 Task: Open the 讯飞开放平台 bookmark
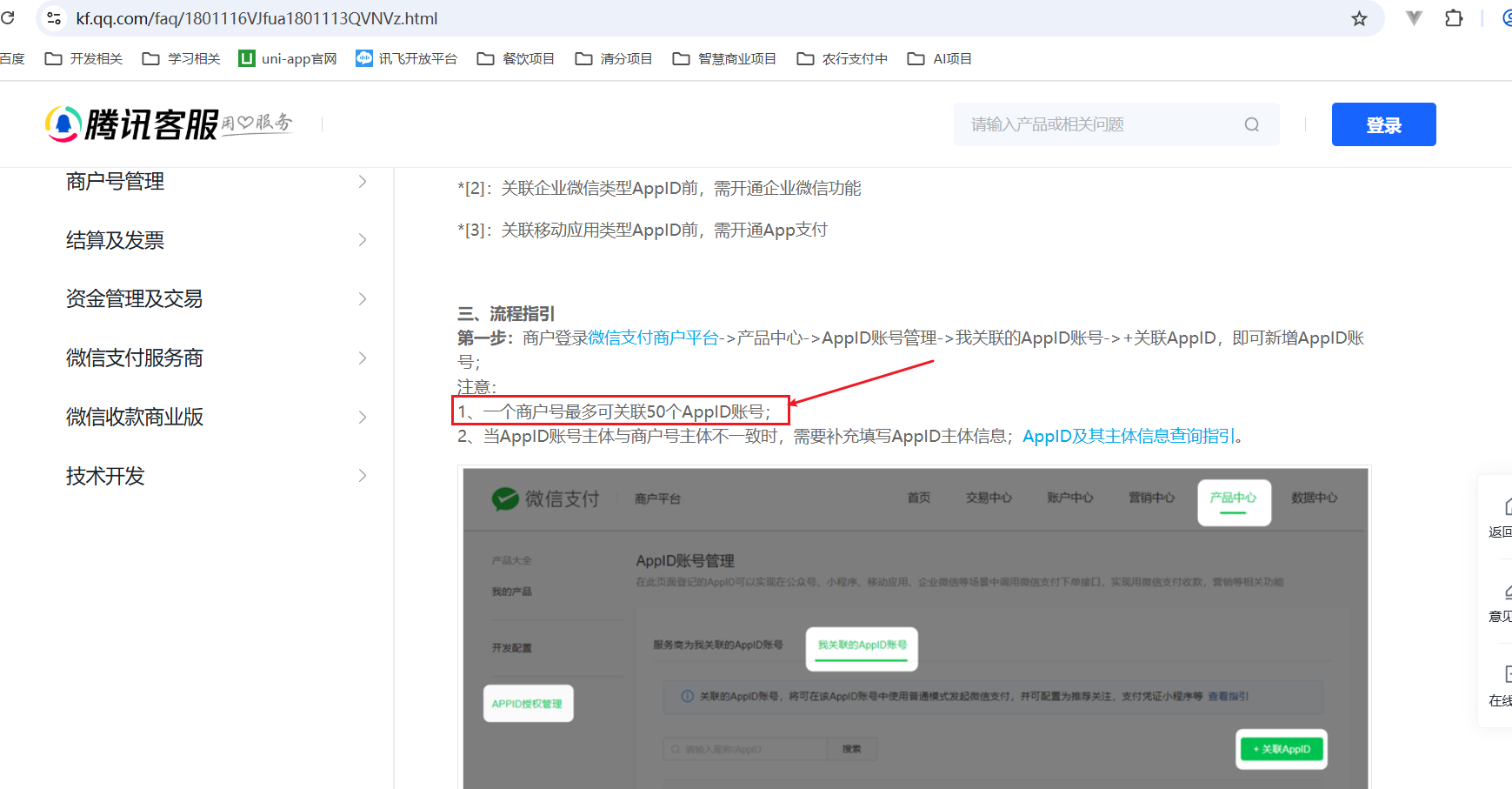(407, 58)
